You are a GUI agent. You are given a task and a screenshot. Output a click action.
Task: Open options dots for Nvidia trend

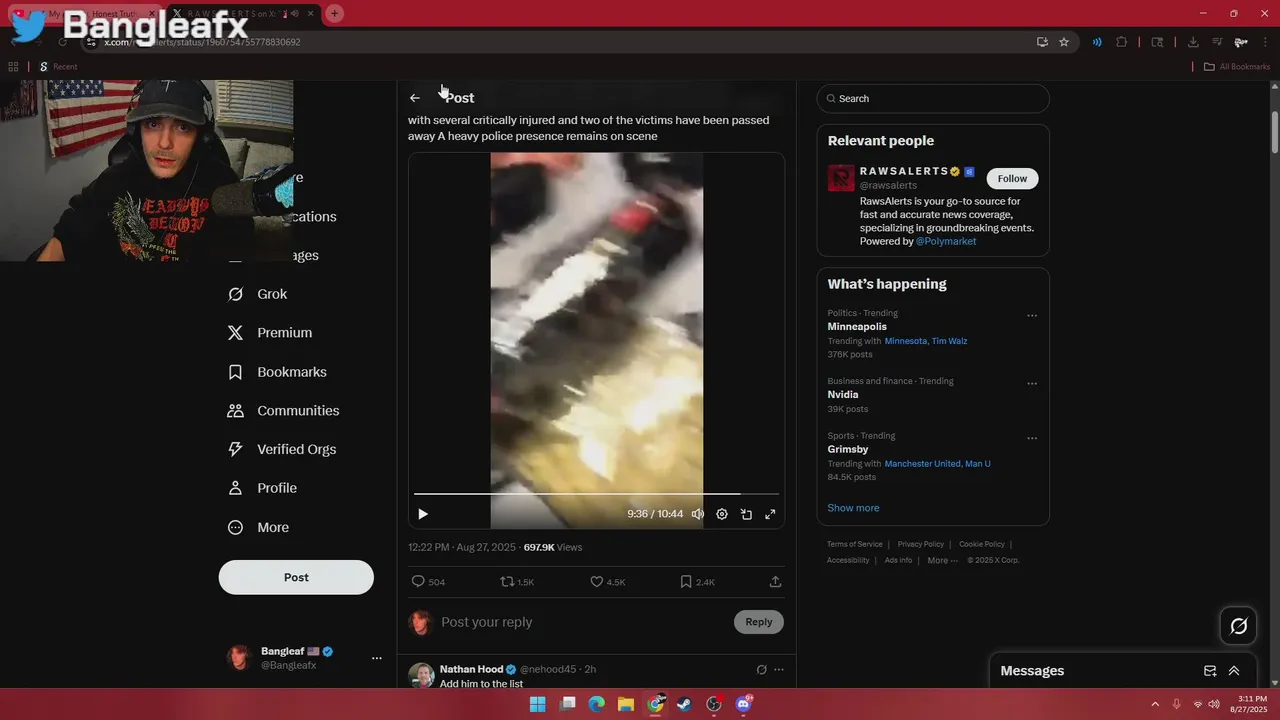pyautogui.click(x=1032, y=384)
